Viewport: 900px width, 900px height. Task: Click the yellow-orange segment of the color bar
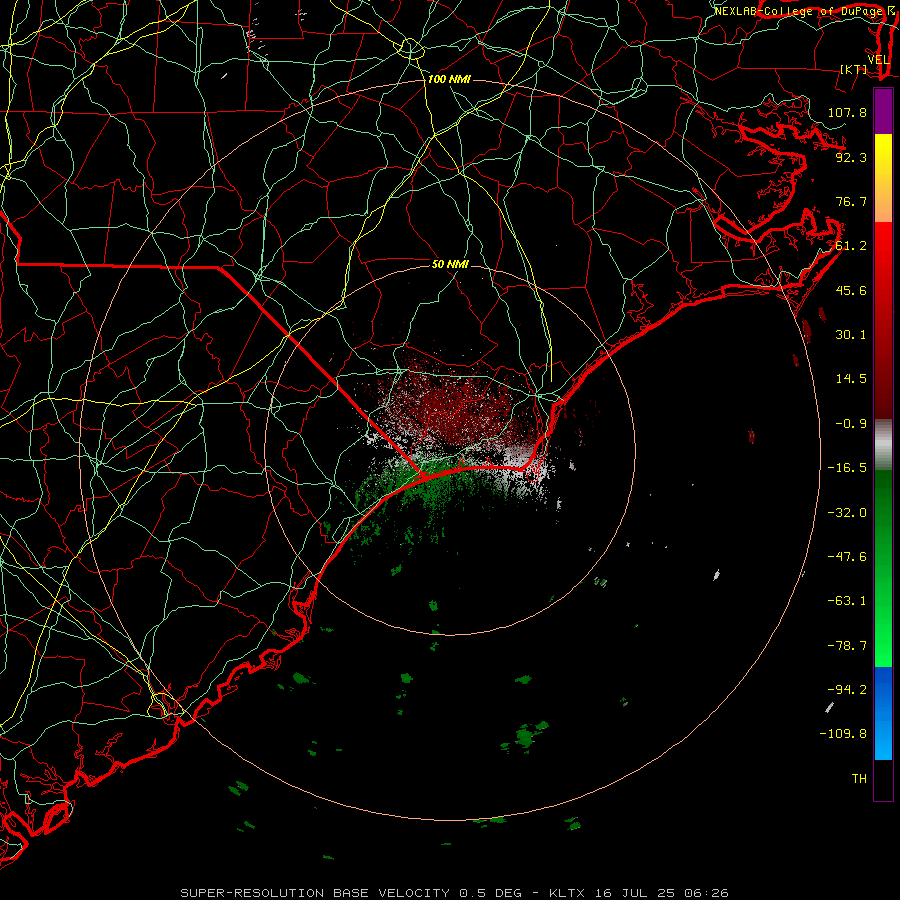[x=883, y=178]
